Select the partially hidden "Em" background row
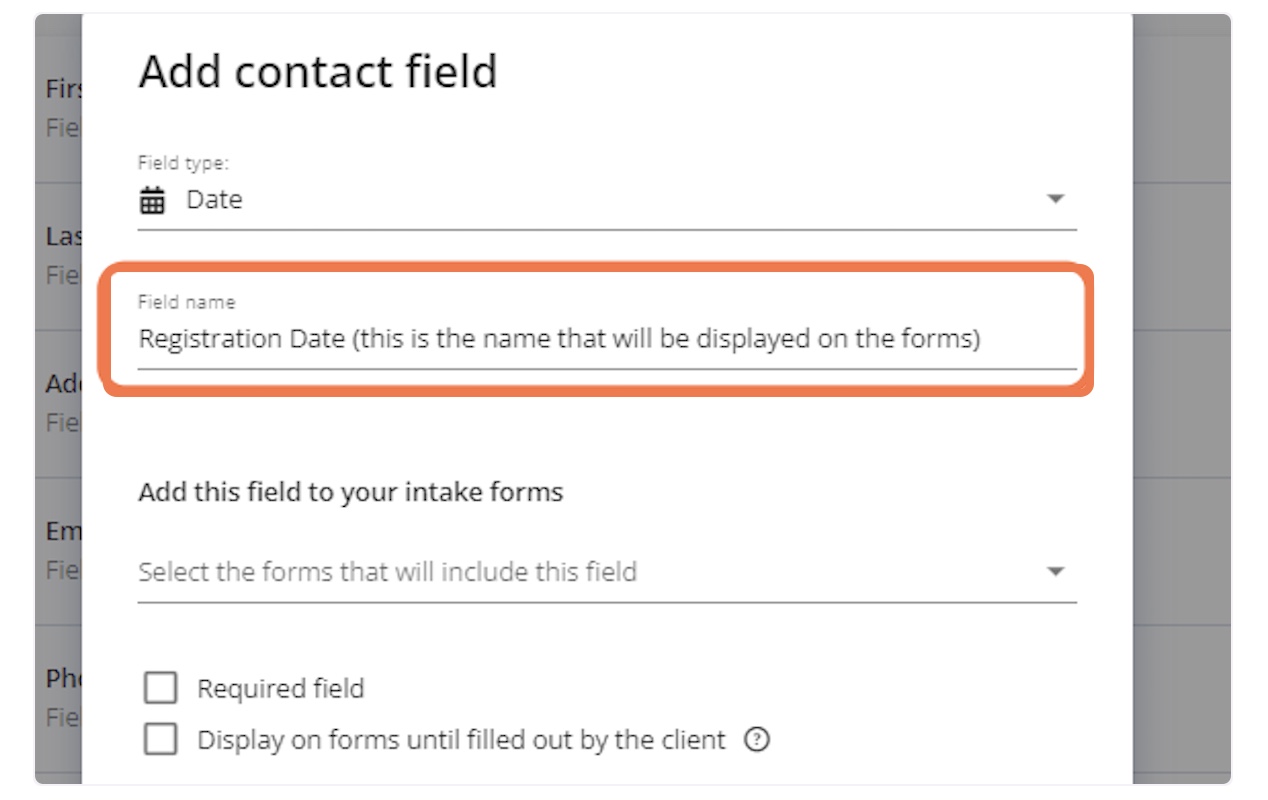 60,550
